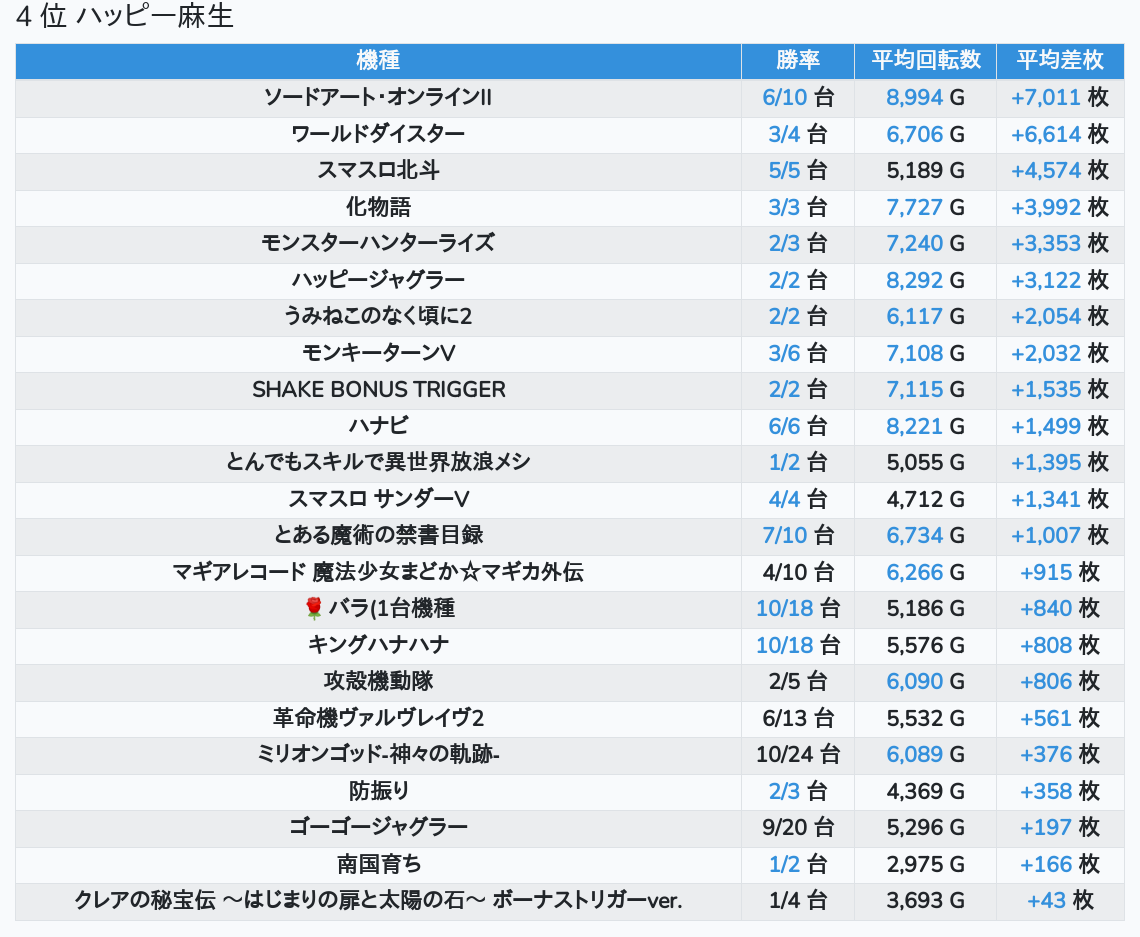
Task: Select 革命機ヴァルヴレイヴ2 machine name
Action: tap(378, 718)
